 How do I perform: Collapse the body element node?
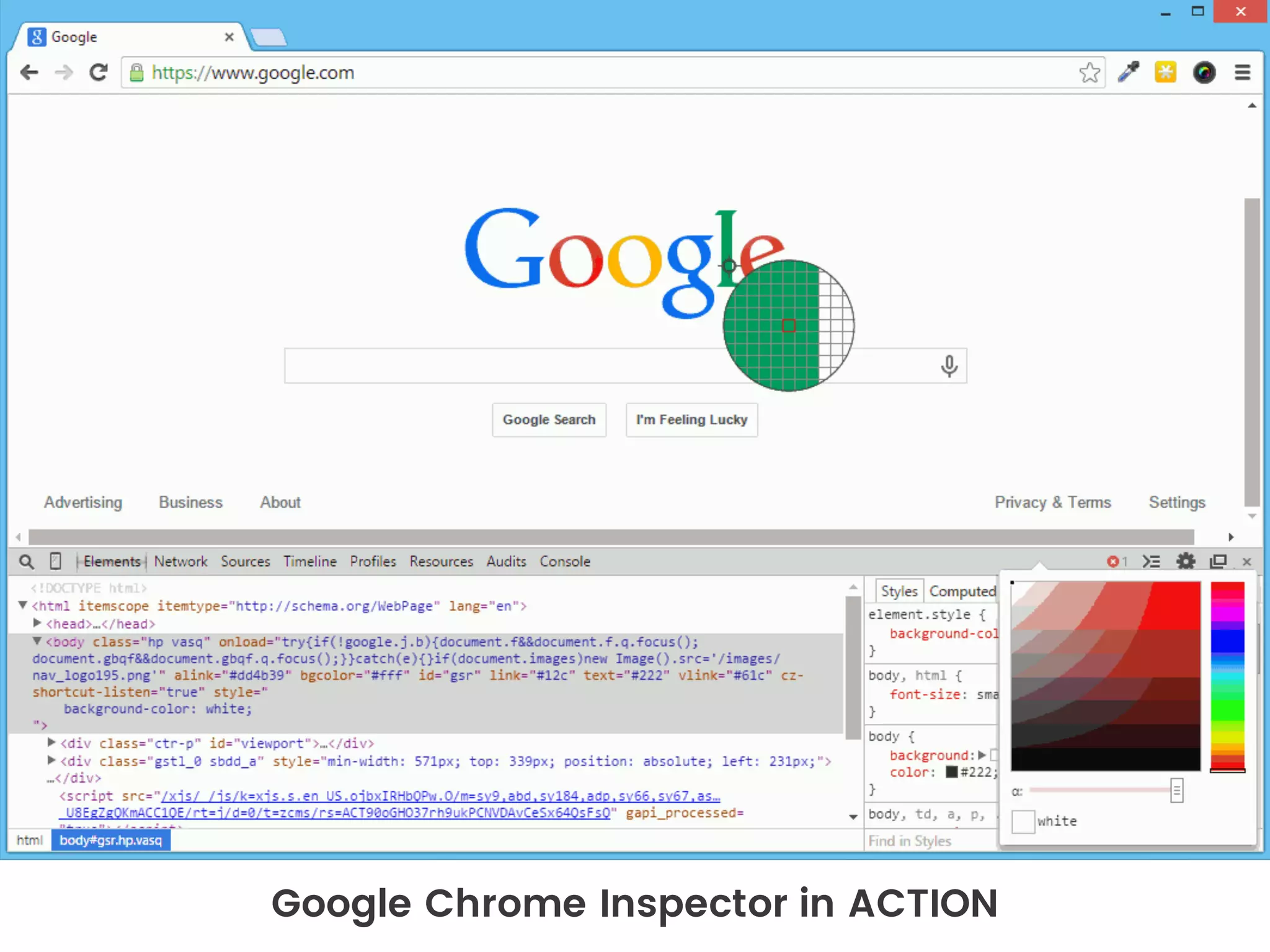(37, 641)
